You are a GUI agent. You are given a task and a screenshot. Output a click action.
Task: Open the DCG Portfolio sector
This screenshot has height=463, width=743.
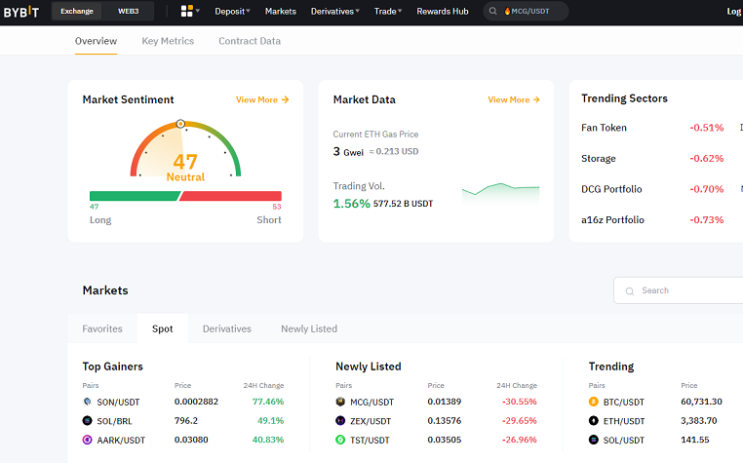pyautogui.click(x=611, y=189)
